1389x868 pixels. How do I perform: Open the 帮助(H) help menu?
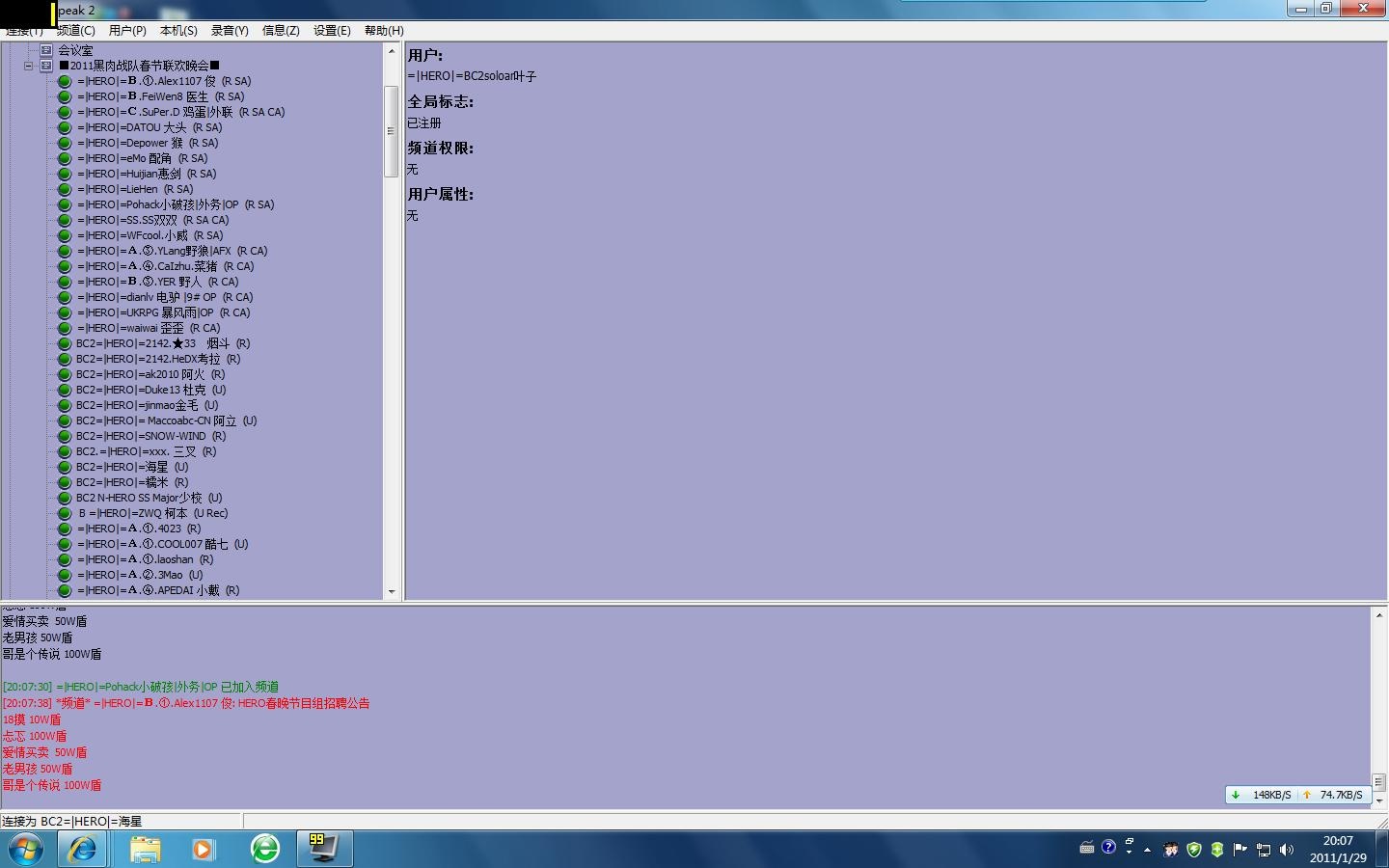click(x=384, y=31)
